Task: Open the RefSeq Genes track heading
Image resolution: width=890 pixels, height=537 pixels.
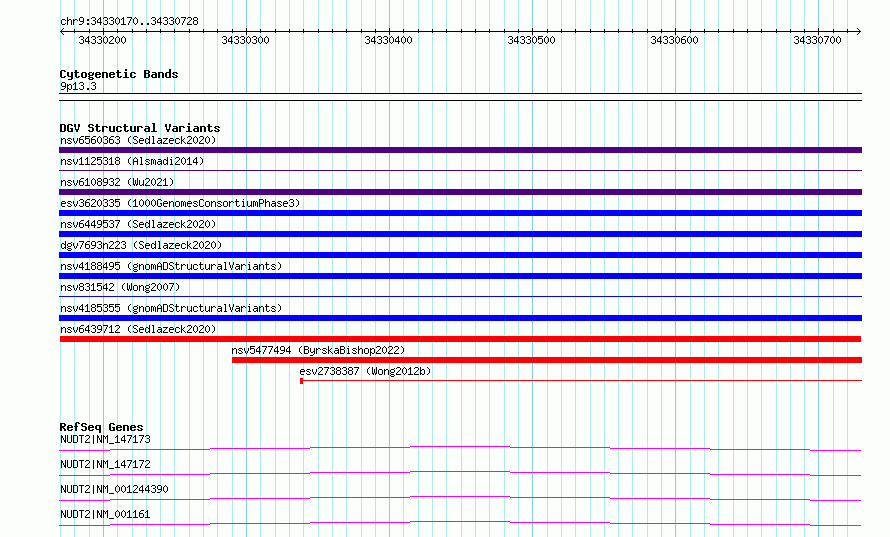Action: point(102,427)
